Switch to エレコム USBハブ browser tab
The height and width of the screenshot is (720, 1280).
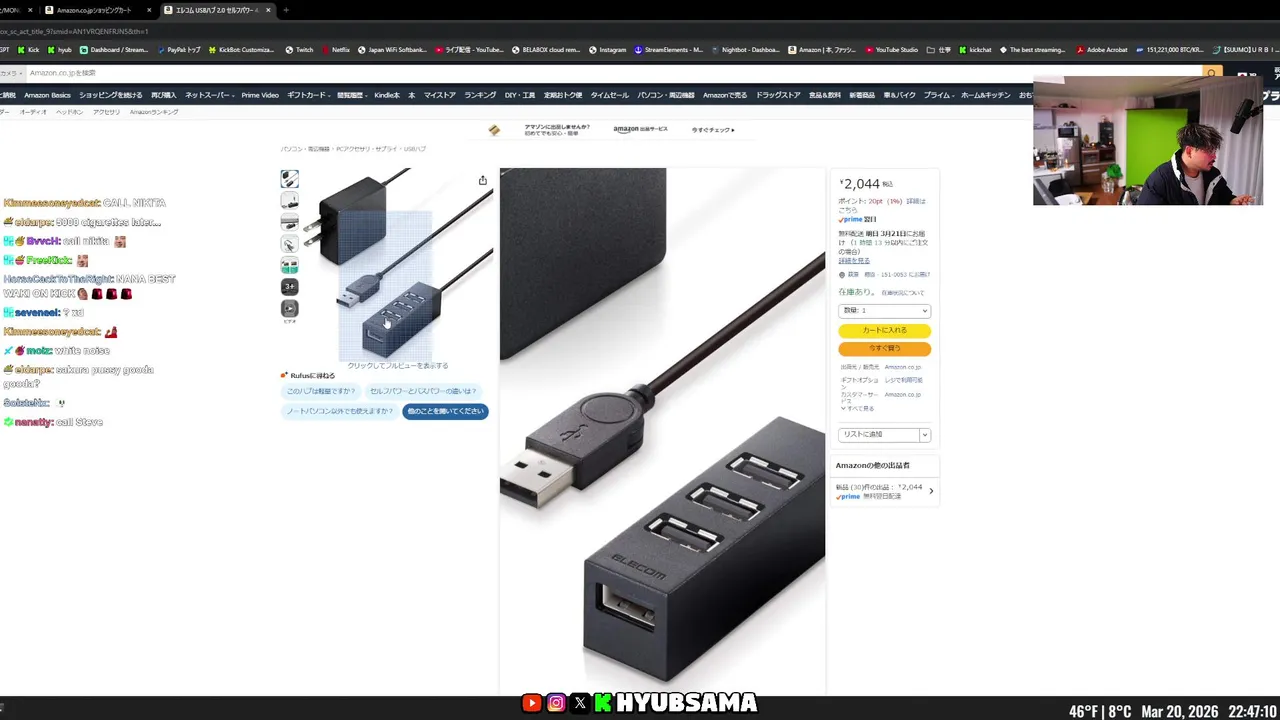[215, 10]
